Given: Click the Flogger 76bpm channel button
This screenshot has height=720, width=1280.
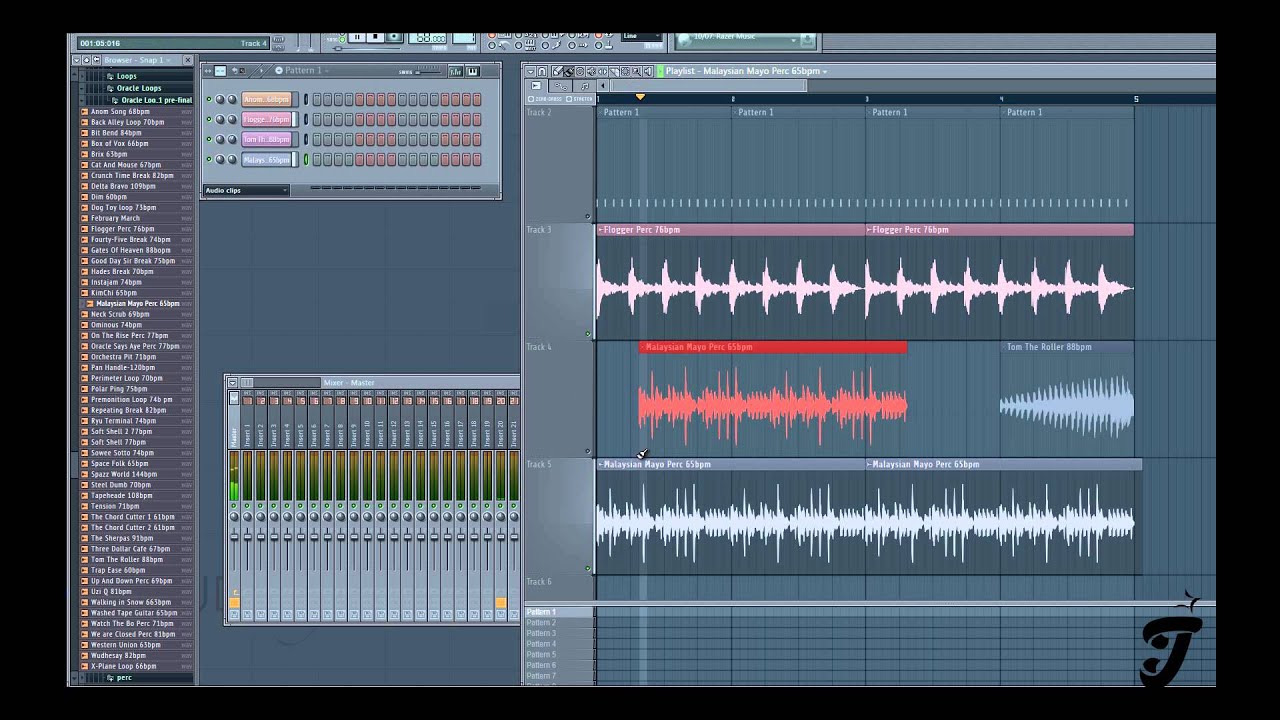Looking at the screenshot, I should (x=266, y=119).
